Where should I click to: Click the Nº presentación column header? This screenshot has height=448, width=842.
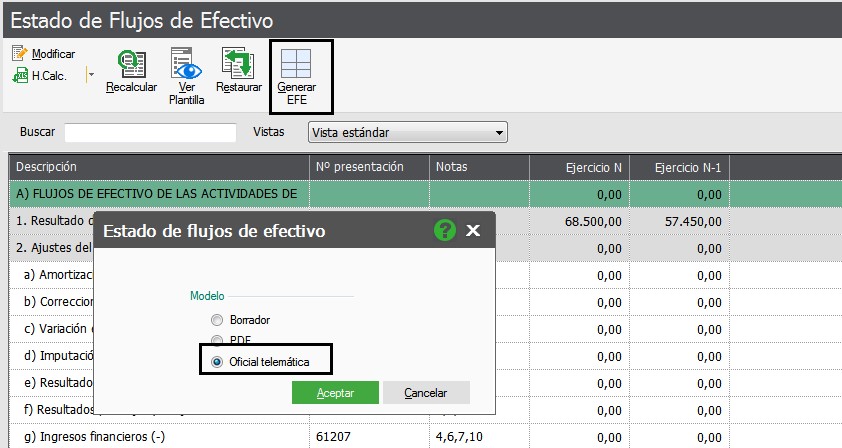[369, 167]
